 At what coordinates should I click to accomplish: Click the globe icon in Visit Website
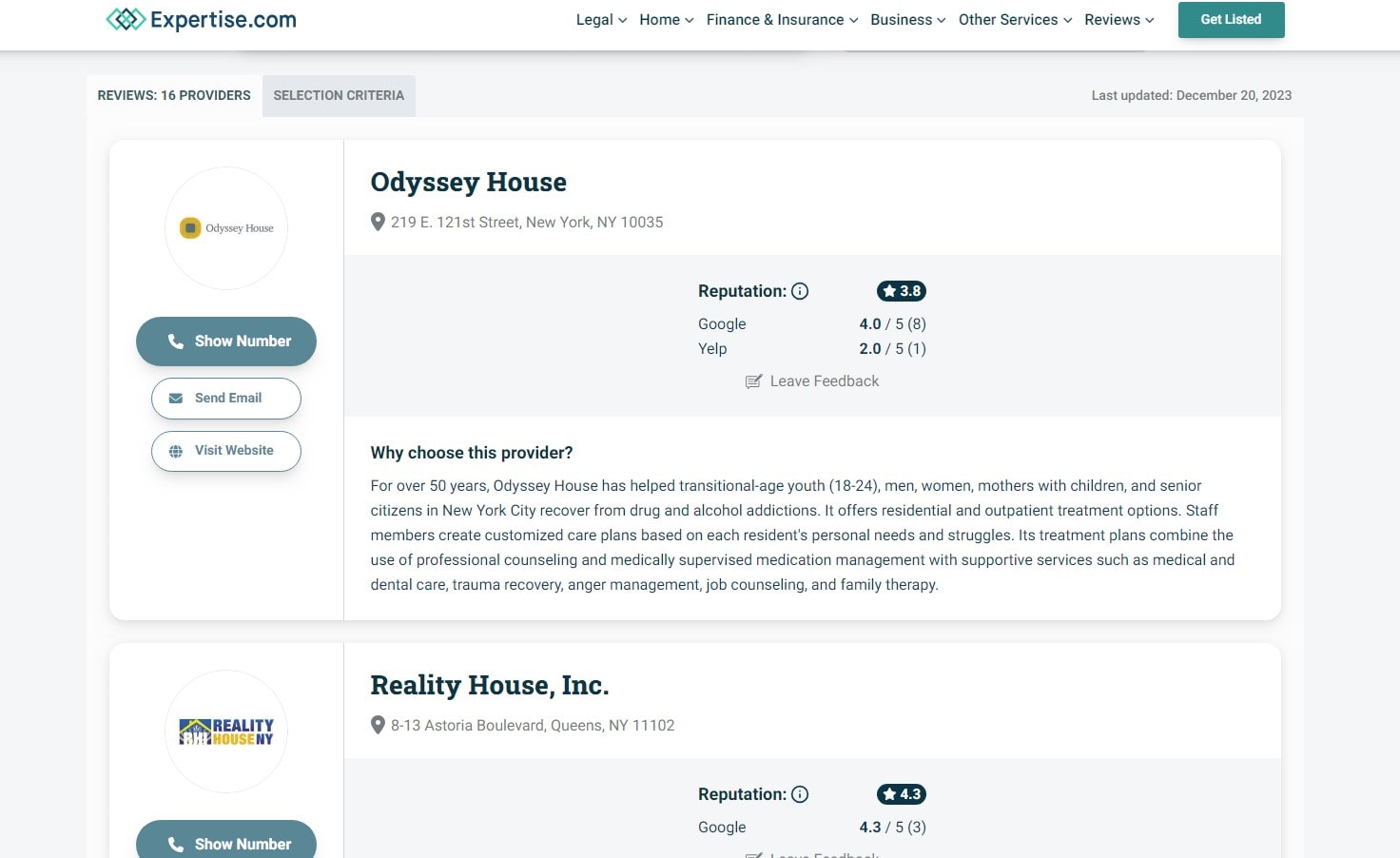176,451
